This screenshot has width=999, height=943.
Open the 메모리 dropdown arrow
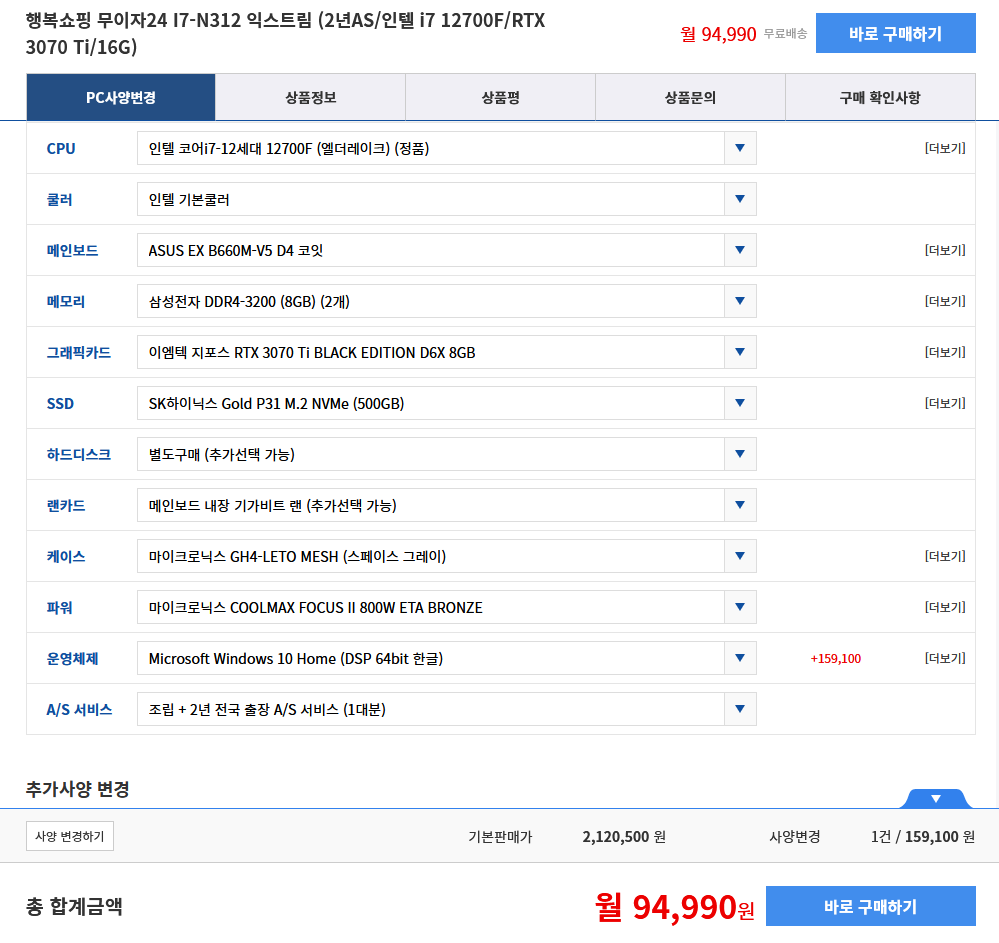tap(740, 301)
